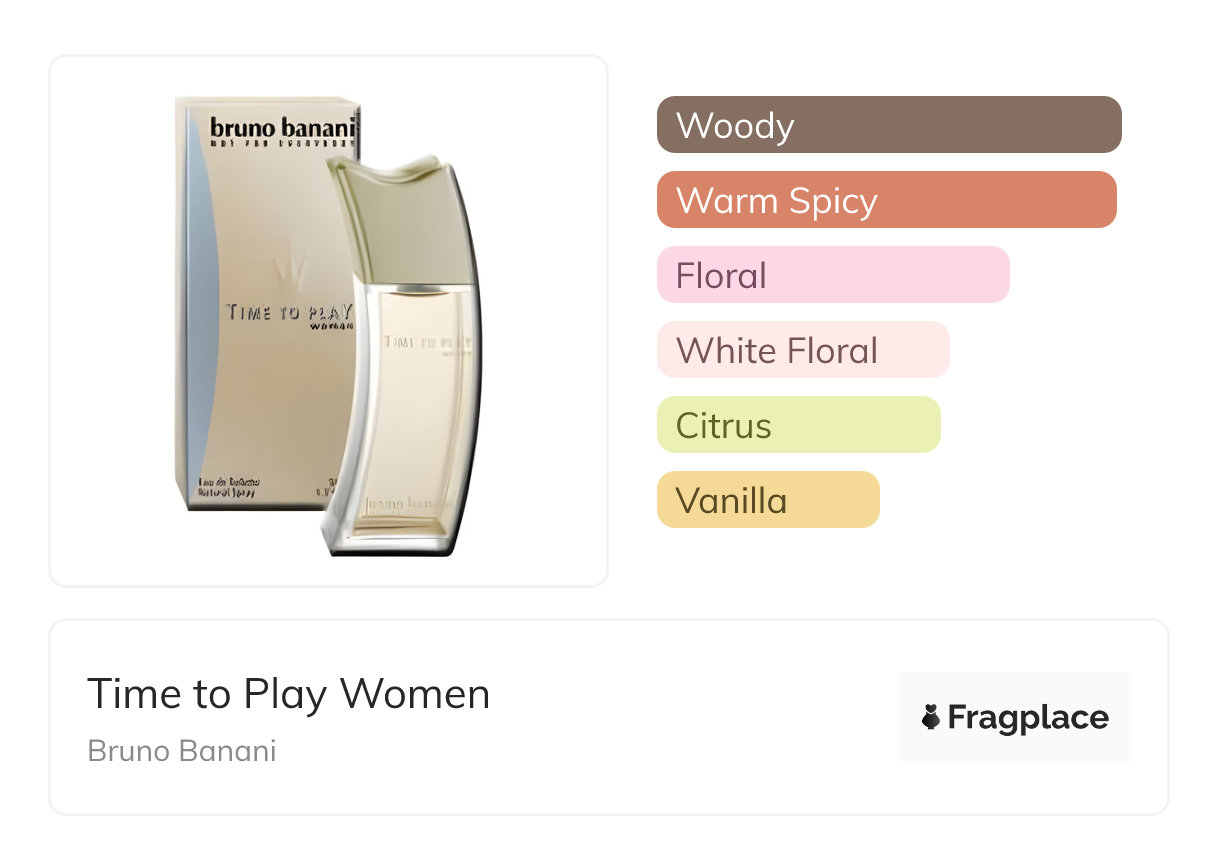The height and width of the screenshot is (864, 1218).
Task: Click the label text on the bottle
Action: [426, 341]
